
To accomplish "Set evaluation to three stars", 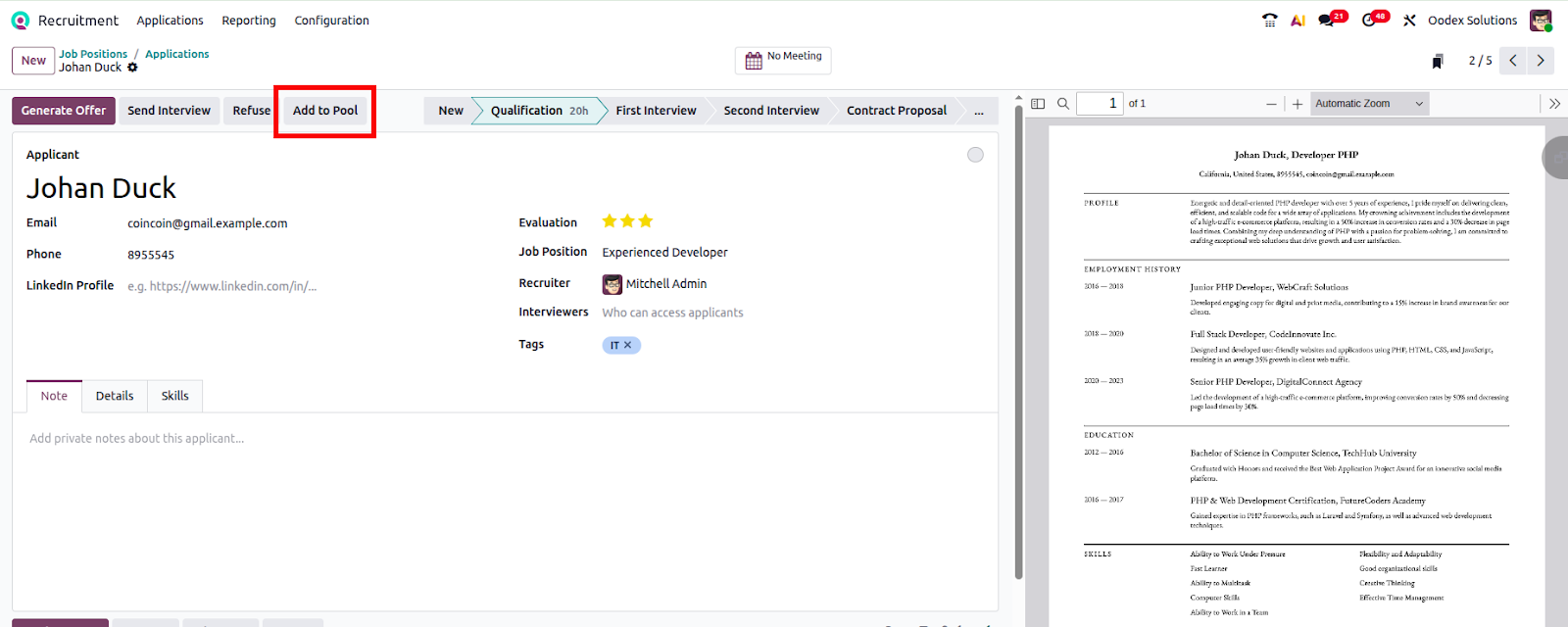I will pos(646,221).
